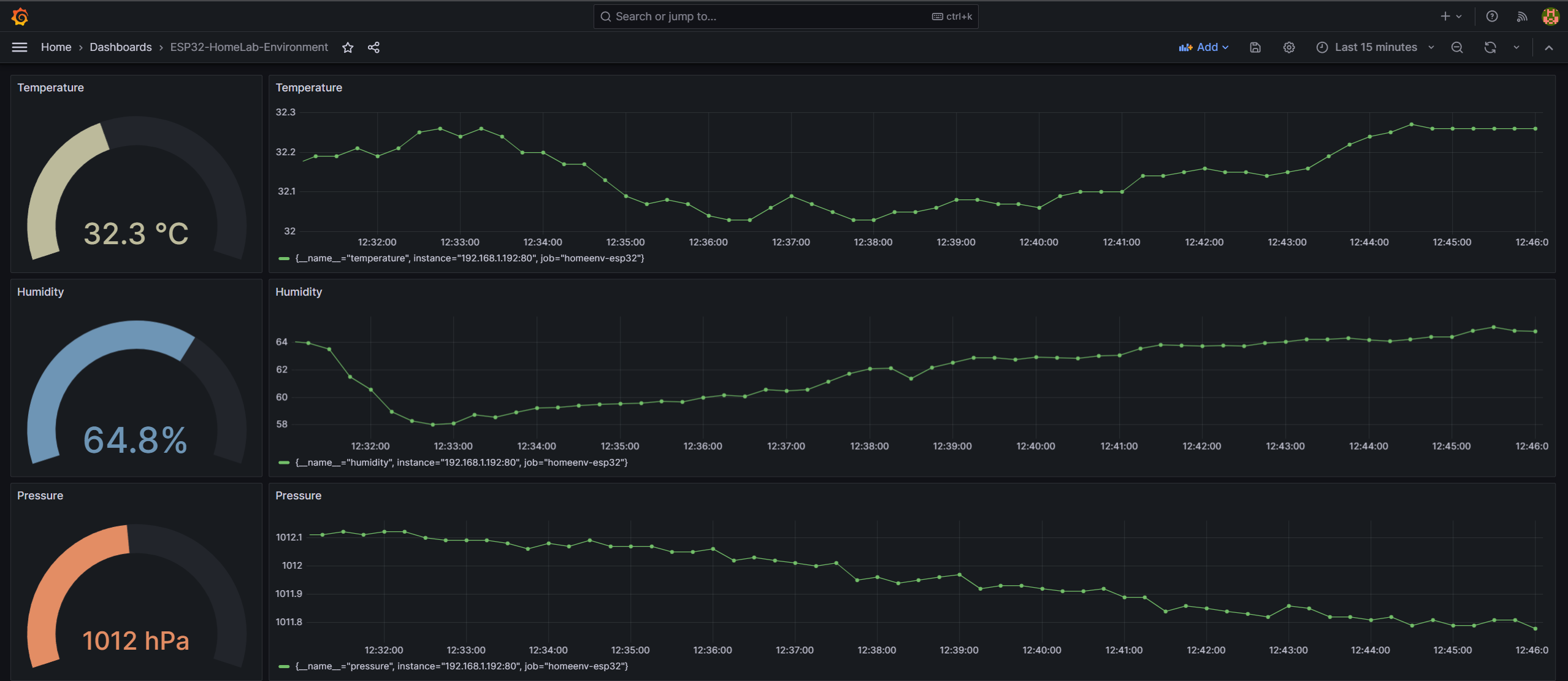Open auto-refresh interval dropdown arrow
Image resolution: width=1568 pixels, height=681 pixels.
(1516, 47)
